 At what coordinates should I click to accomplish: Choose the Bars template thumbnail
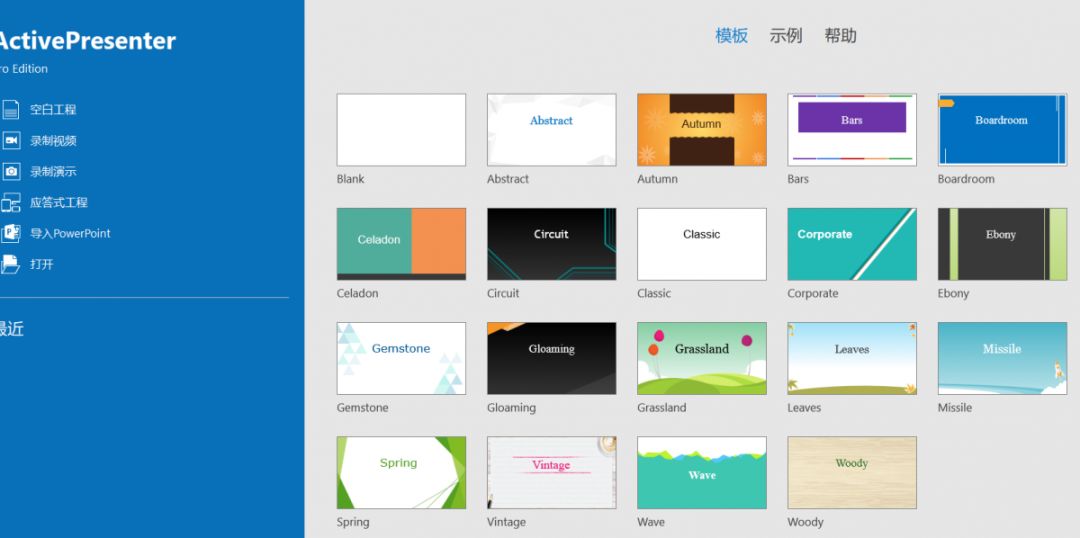(x=851, y=130)
